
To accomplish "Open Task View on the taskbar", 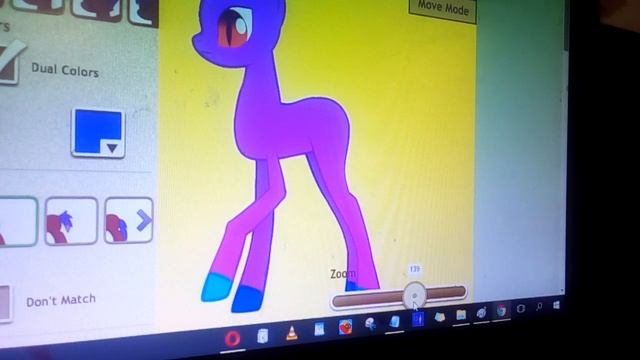I will 520,309.
